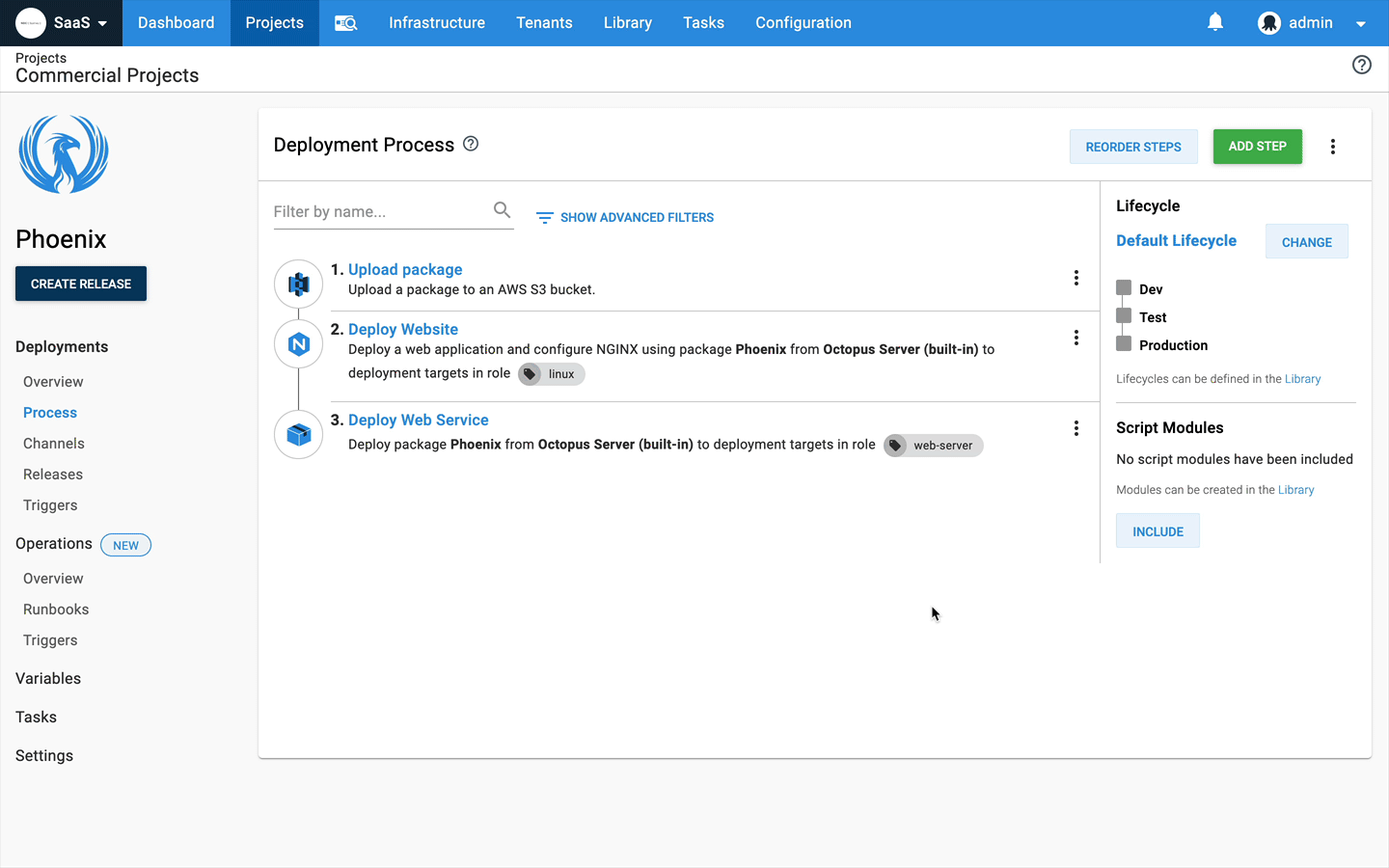Open overflow menu for Deploy Website step
The width and height of the screenshot is (1389, 868).
1076,338
